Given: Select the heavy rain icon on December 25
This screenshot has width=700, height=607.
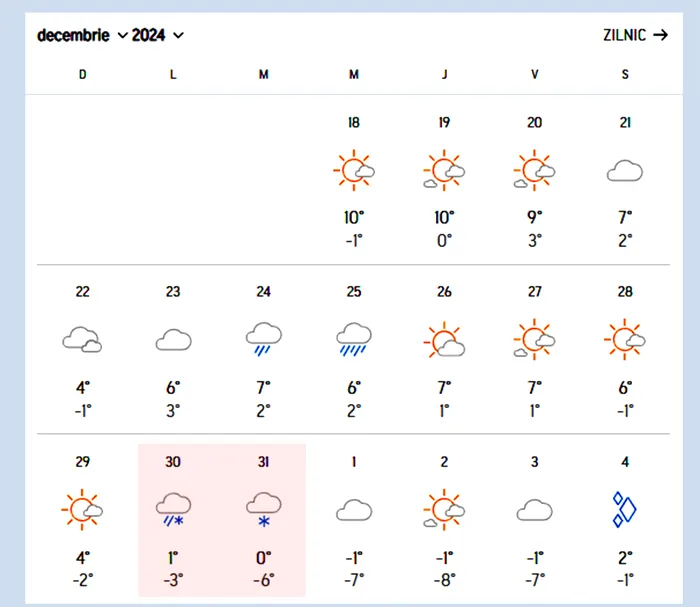Looking at the screenshot, I should click(x=354, y=339).
